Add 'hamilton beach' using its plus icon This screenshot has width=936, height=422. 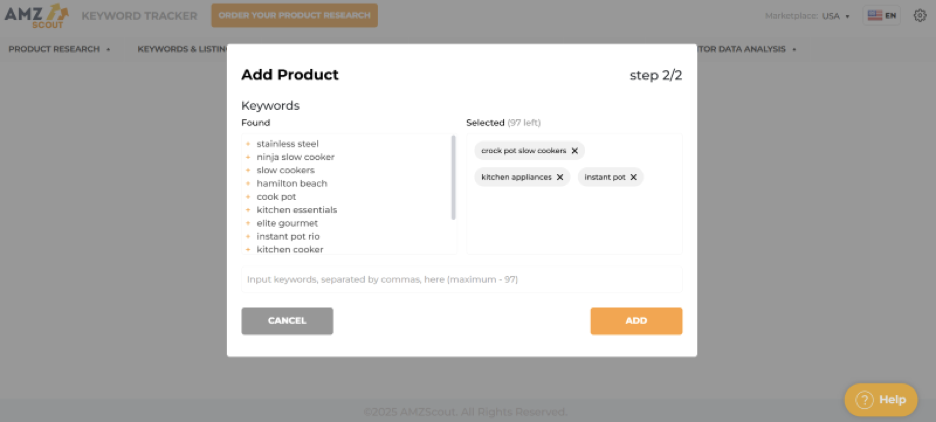pyautogui.click(x=247, y=183)
